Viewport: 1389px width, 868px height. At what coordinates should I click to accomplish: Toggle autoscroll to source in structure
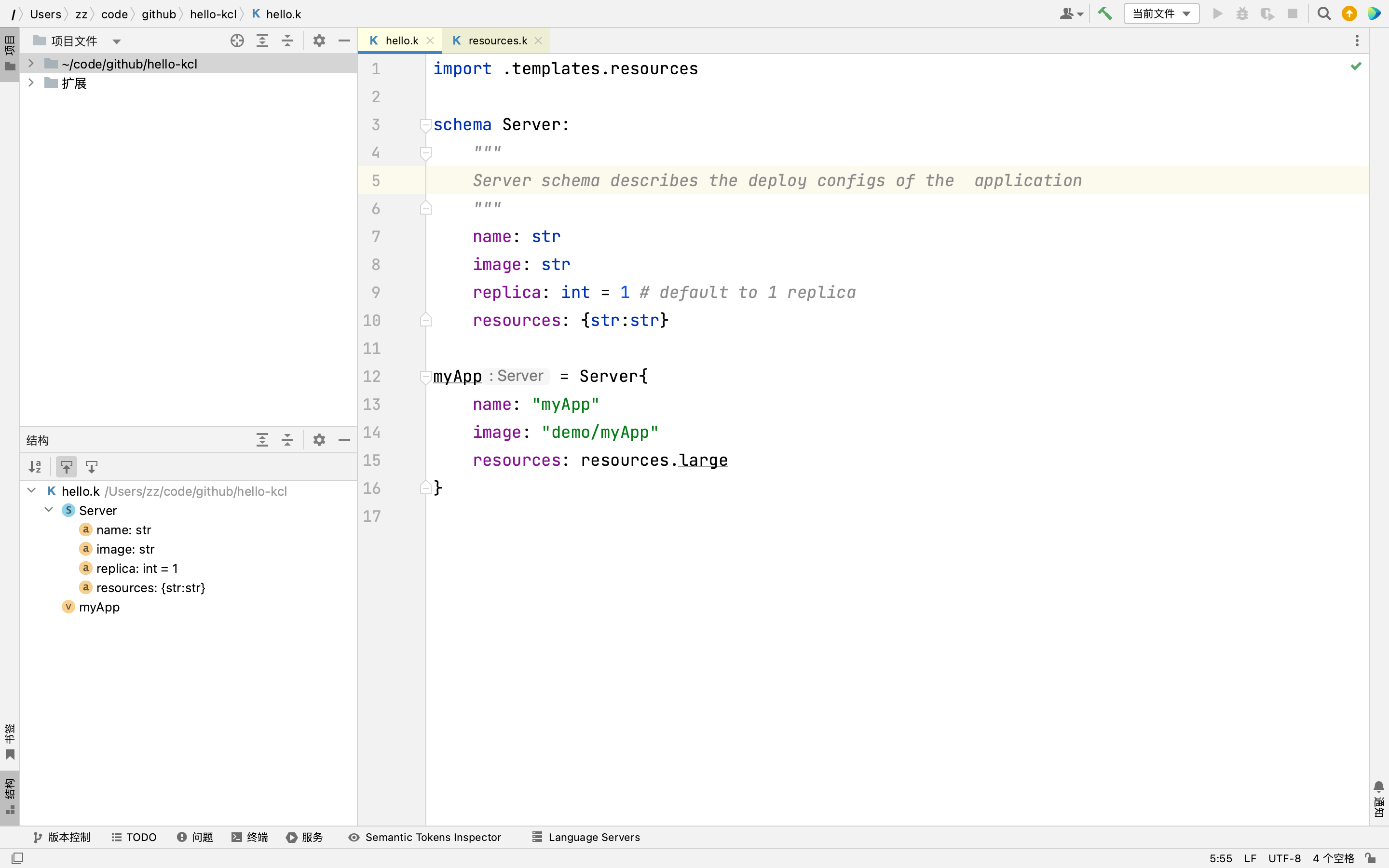point(67,467)
